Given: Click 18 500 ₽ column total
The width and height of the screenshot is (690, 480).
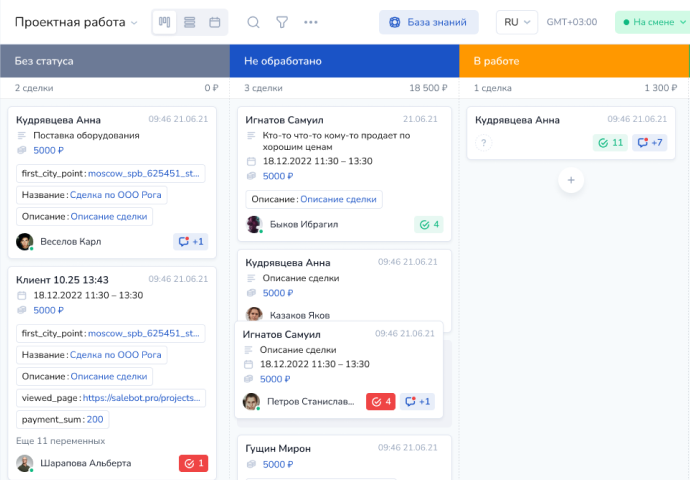Looking at the screenshot, I should click(428, 88).
